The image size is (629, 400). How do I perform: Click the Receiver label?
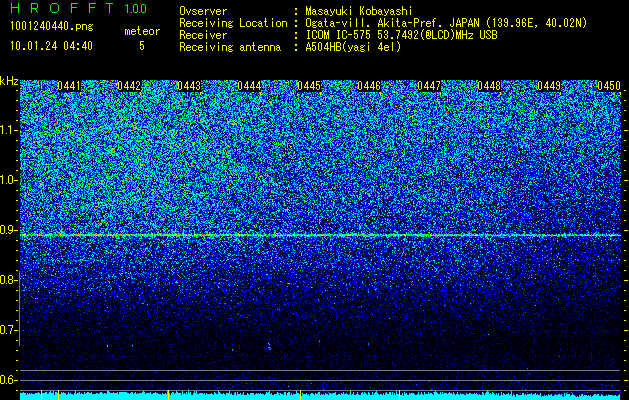pyautogui.click(x=203, y=35)
